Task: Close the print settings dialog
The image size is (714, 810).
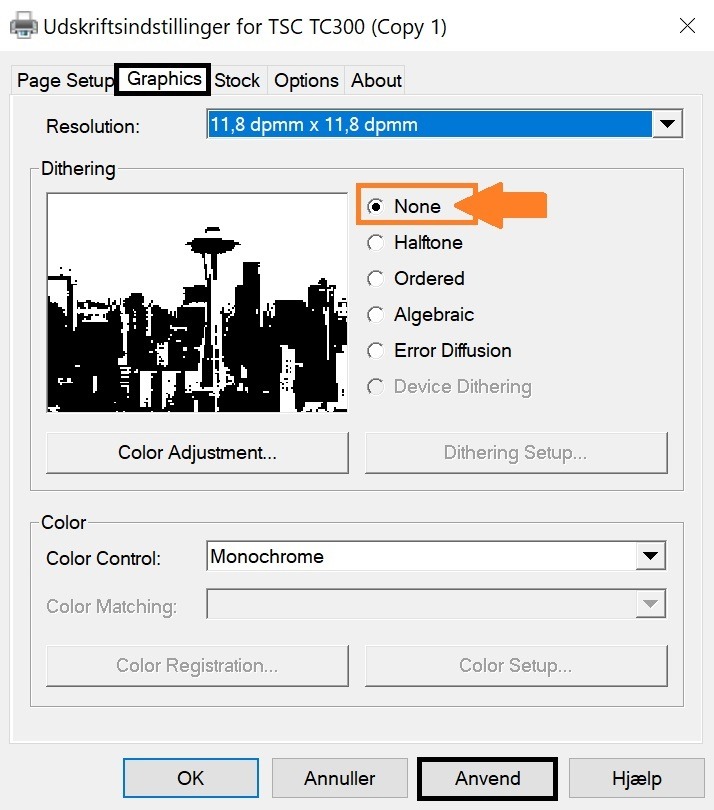Action: point(687,25)
